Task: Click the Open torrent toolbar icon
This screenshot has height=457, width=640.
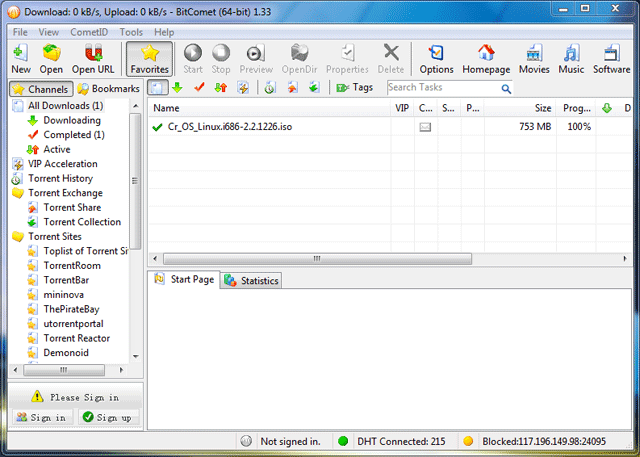Action: click(x=51, y=53)
